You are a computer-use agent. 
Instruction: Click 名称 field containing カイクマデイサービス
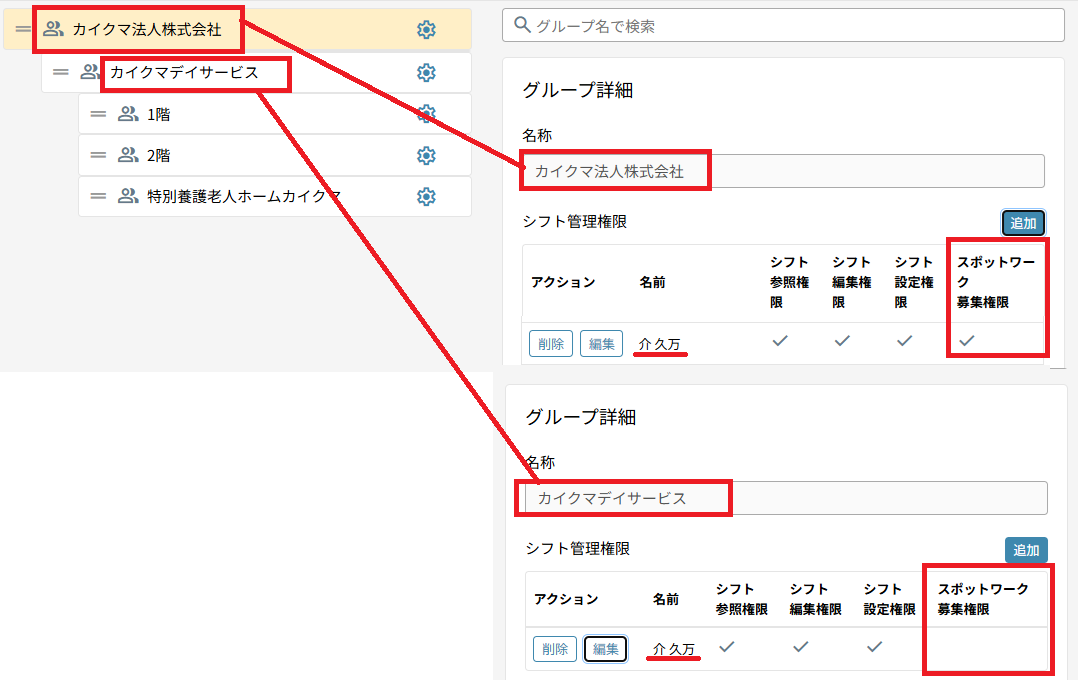pos(786,498)
